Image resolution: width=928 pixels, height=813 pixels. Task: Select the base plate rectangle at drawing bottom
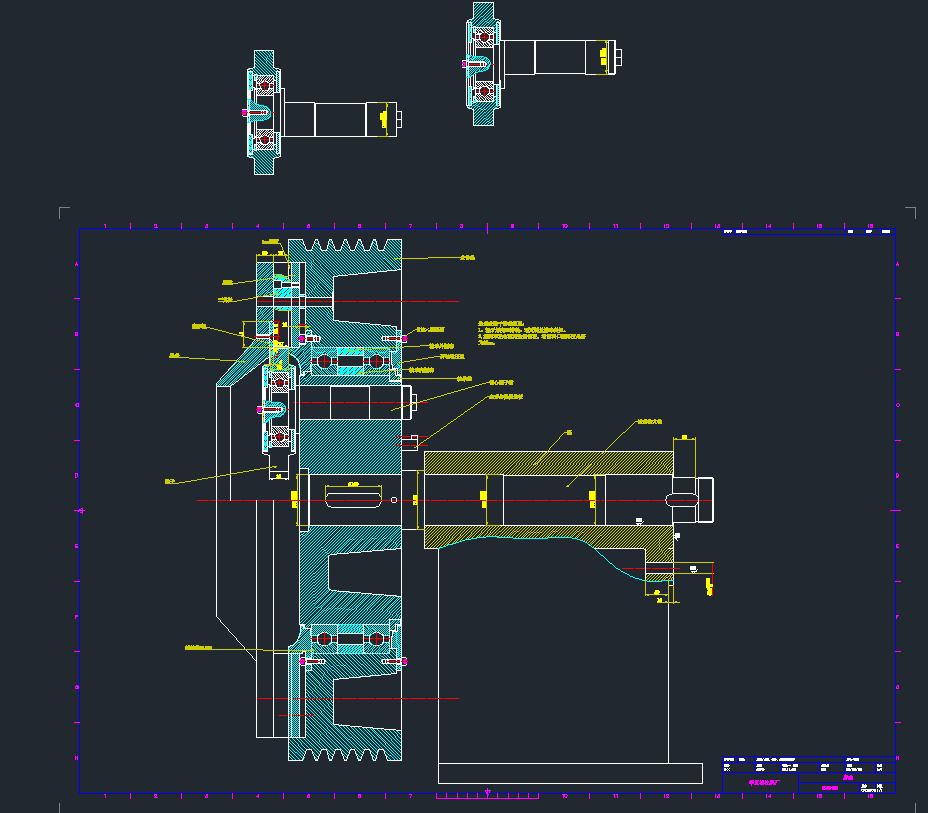click(570, 773)
